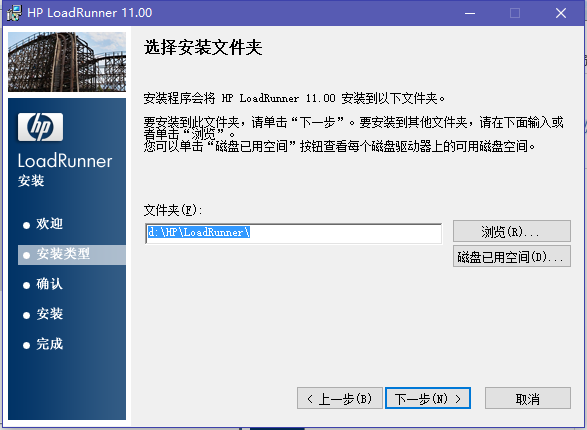Click the installer icon in the title bar
The width and height of the screenshot is (587, 430).
[x=14, y=13]
